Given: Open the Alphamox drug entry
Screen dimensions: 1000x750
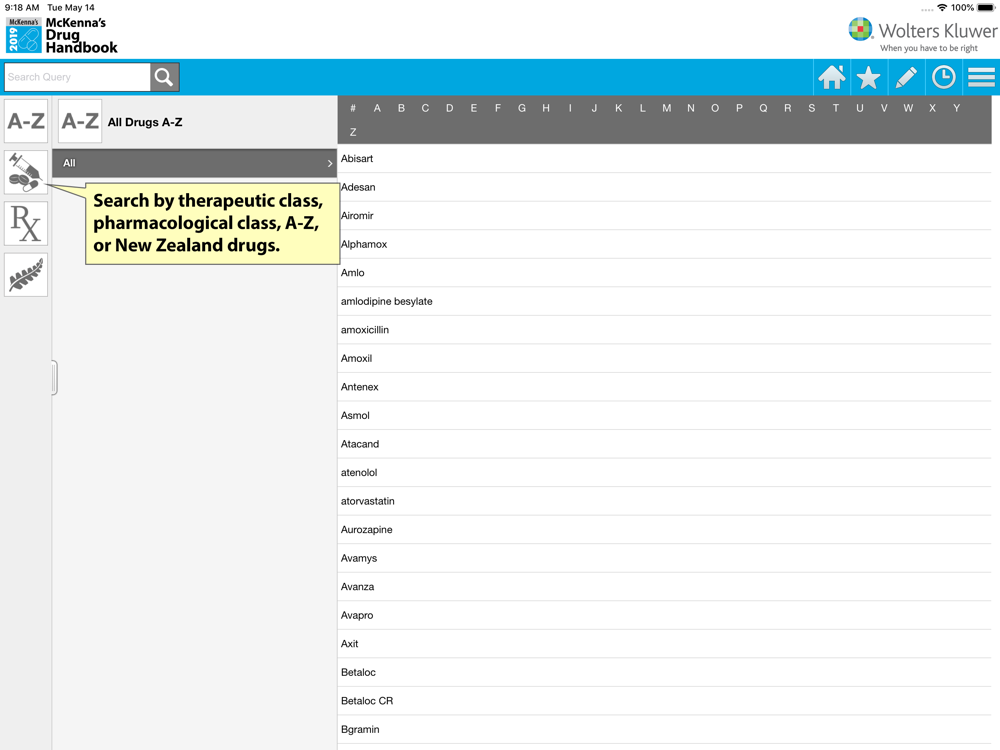Looking at the screenshot, I should (x=665, y=244).
